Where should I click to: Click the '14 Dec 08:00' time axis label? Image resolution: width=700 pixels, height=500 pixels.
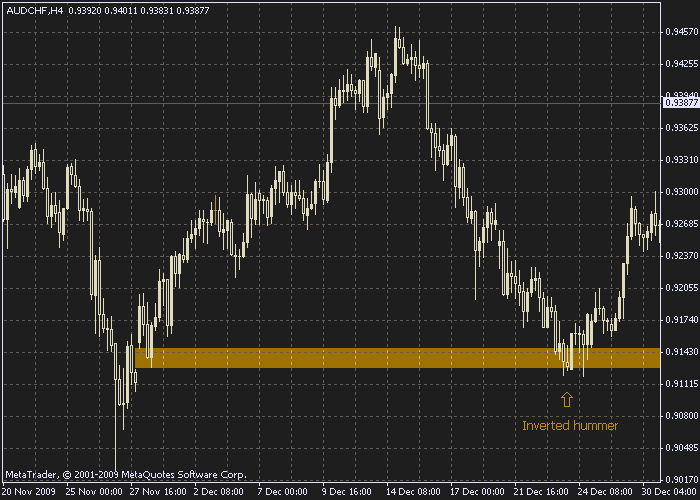pyautogui.click(x=414, y=492)
